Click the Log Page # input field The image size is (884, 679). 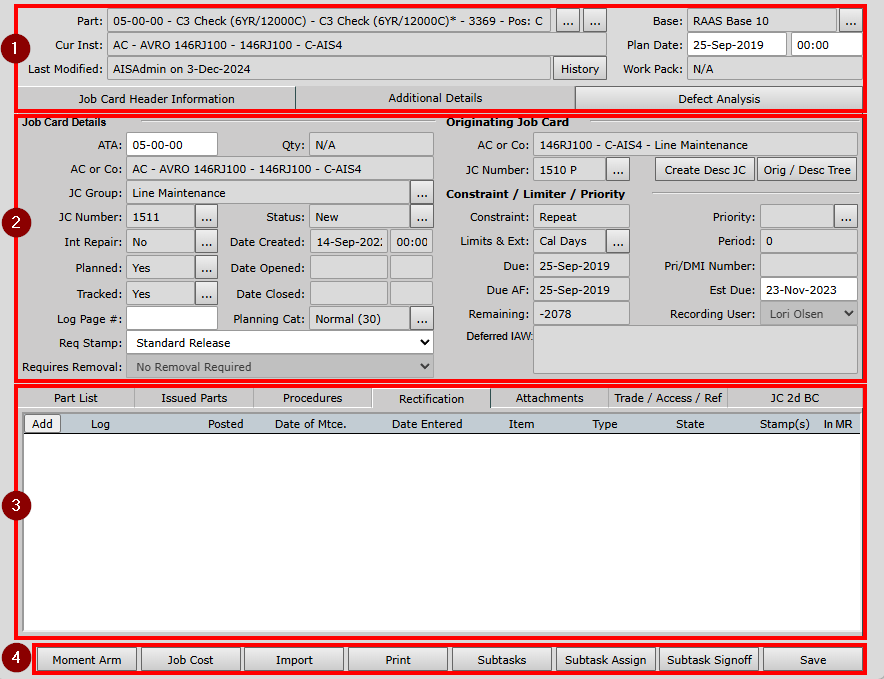click(171, 318)
